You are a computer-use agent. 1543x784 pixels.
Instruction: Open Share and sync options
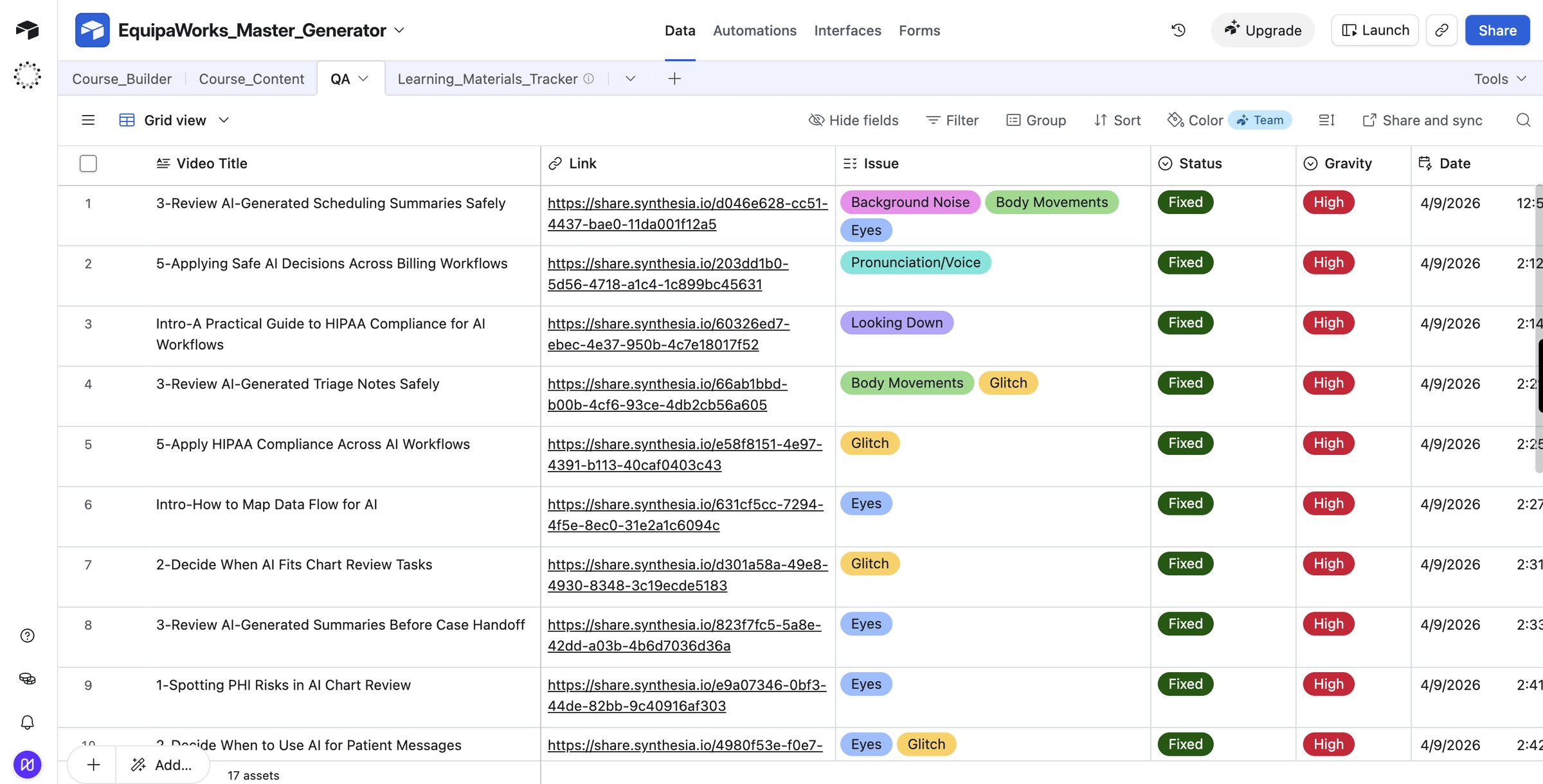tap(1422, 120)
